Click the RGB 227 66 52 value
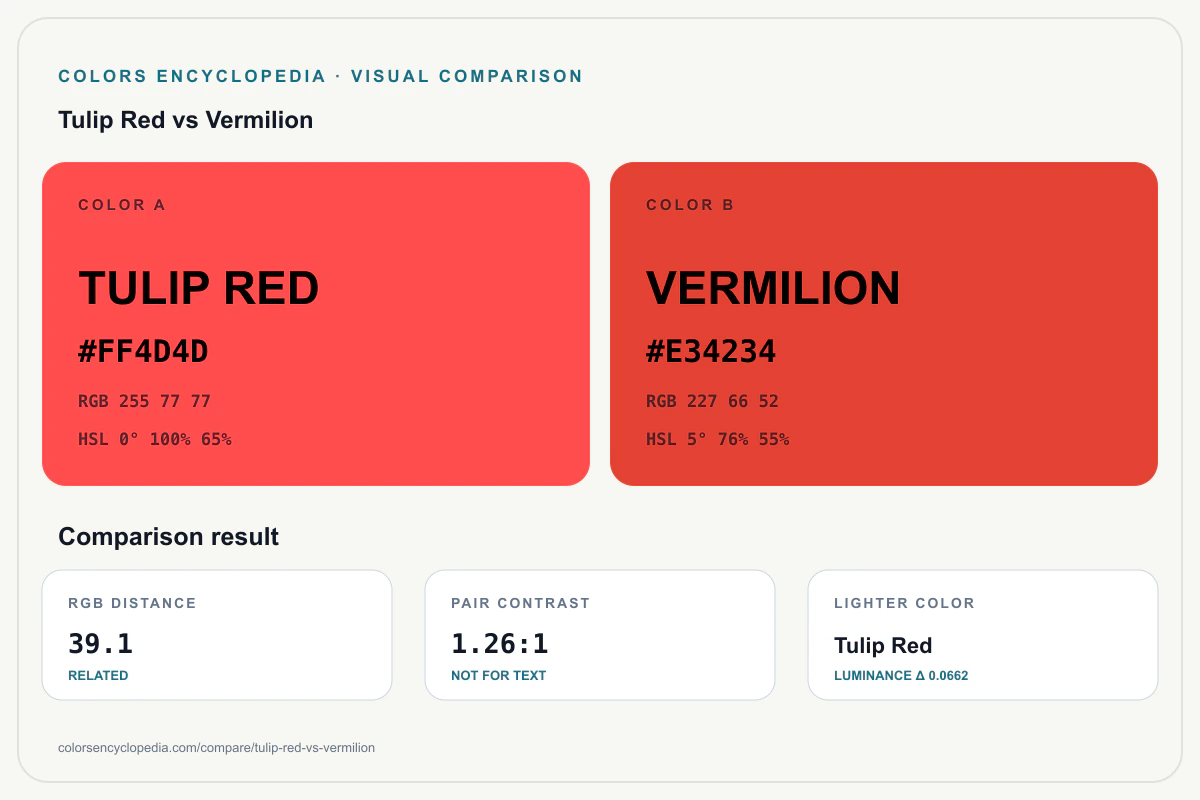Image resolution: width=1200 pixels, height=800 pixels. (713, 402)
